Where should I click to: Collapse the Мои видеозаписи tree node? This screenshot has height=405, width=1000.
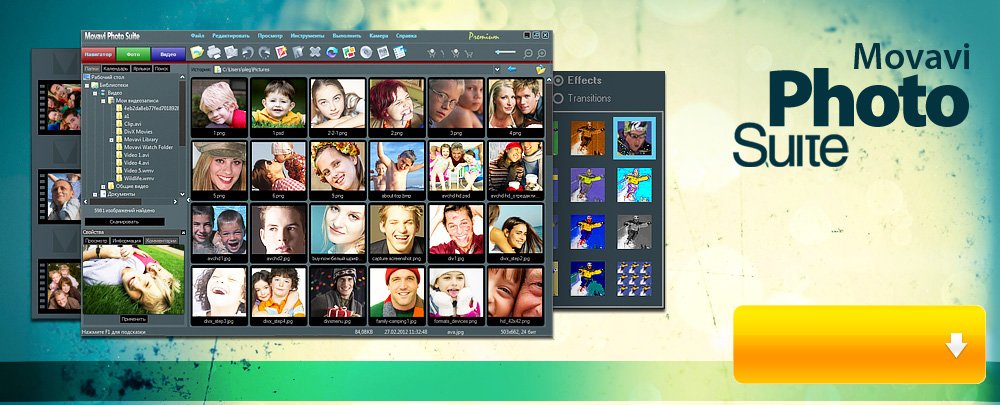click(103, 101)
